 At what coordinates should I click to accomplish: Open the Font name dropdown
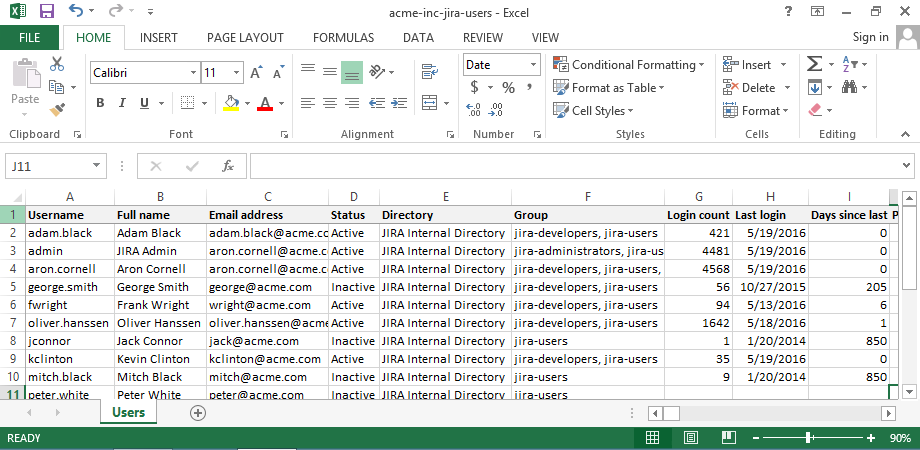(193, 73)
